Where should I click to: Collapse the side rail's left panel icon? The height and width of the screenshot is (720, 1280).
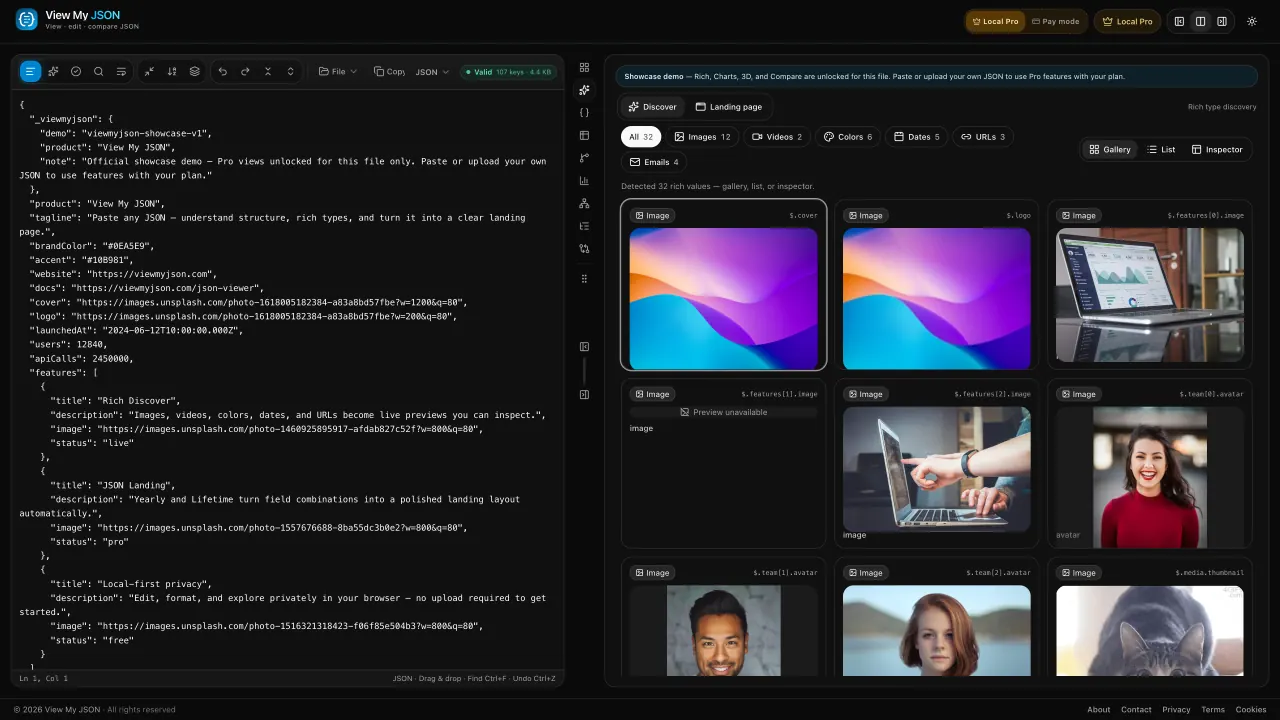584,347
